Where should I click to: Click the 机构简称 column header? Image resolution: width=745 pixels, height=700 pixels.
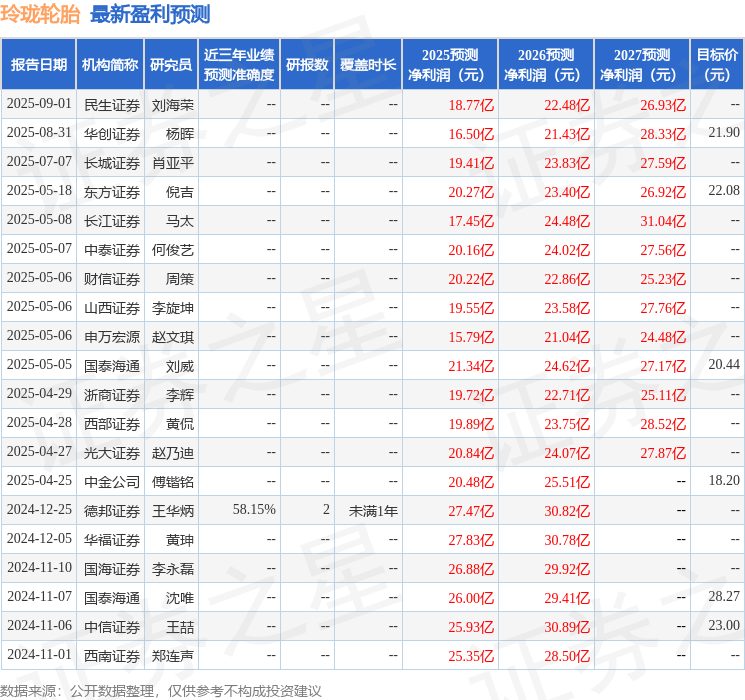pyautogui.click(x=110, y=65)
